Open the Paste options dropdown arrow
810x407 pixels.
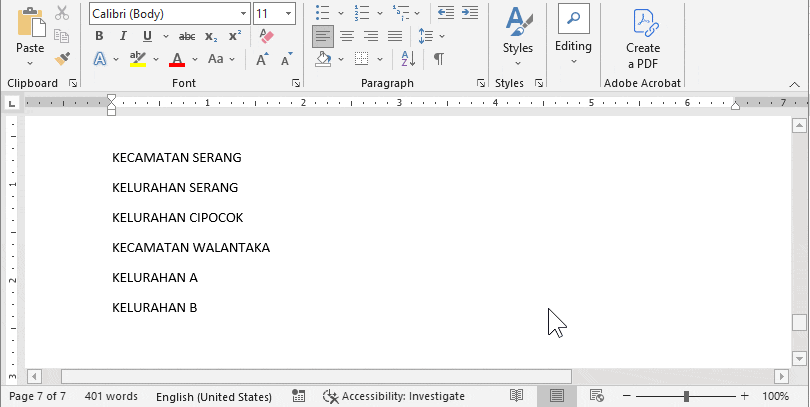click(x=30, y=63)
